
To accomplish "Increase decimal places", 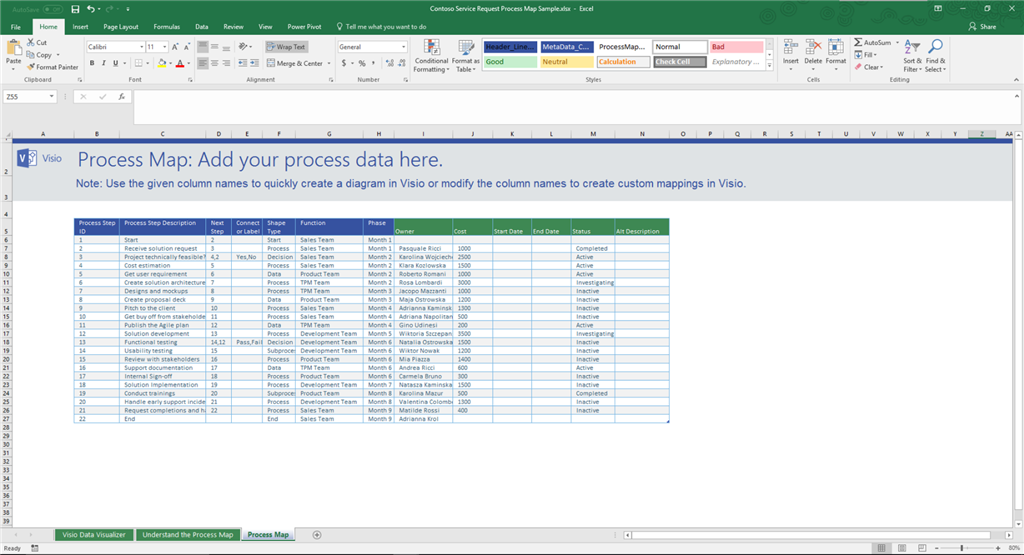I will tap(390, 63).
